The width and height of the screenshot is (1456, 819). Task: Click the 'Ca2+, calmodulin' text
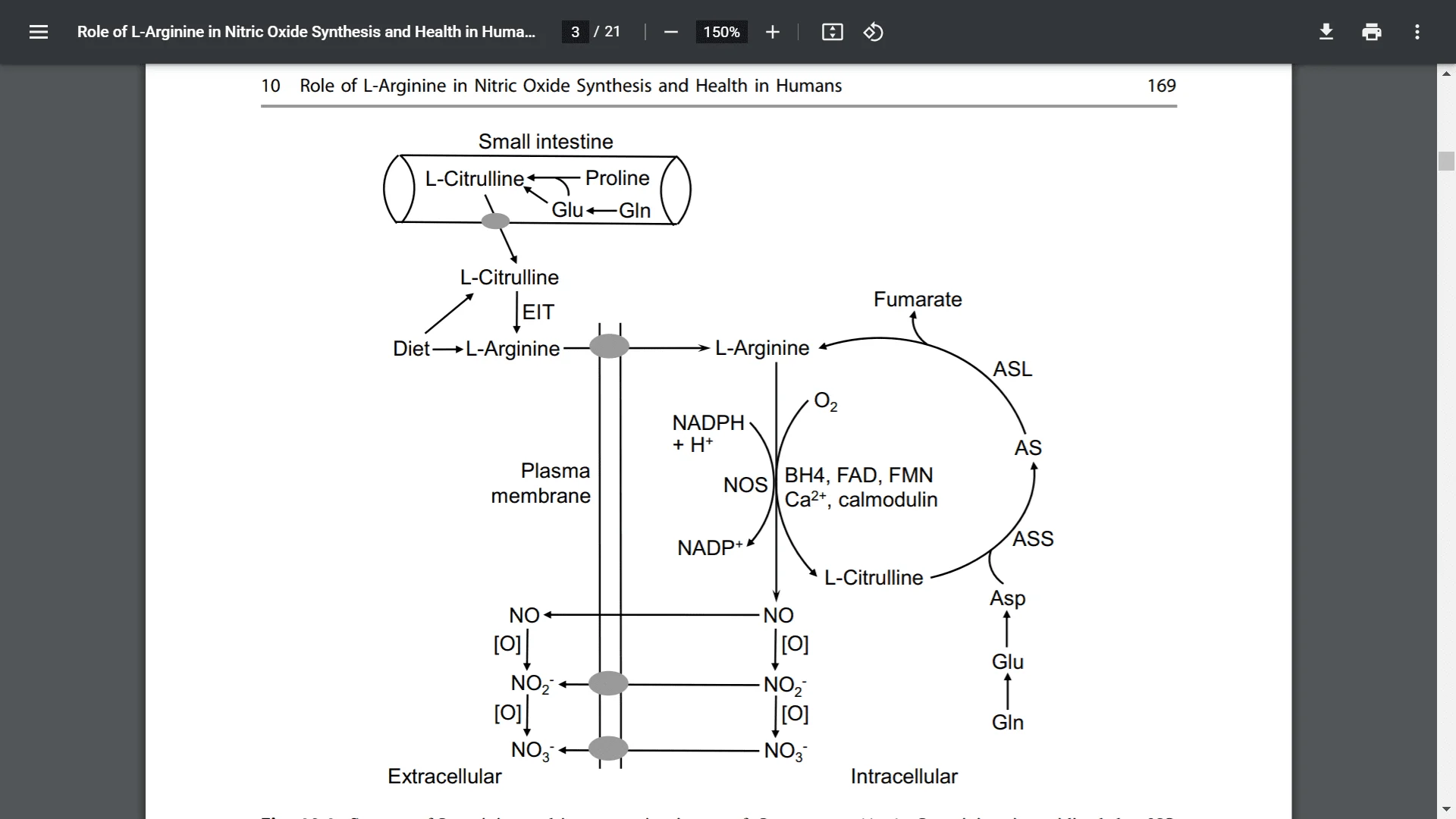[861, 500]
